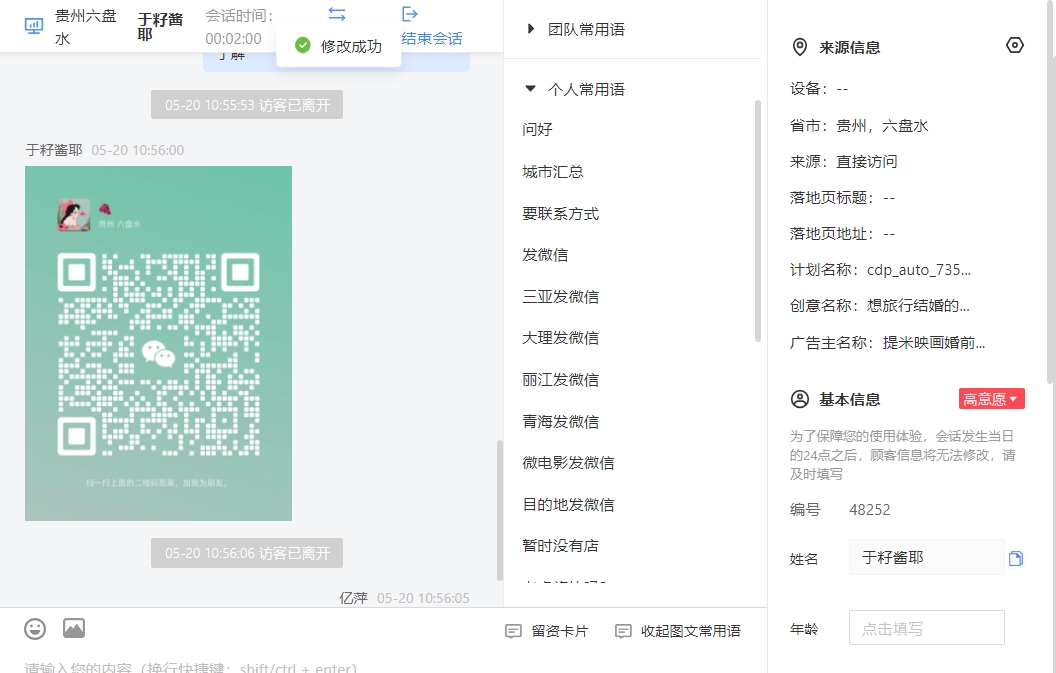Click the sender name 于籽酱耶 above QR image

click(54, 150)
